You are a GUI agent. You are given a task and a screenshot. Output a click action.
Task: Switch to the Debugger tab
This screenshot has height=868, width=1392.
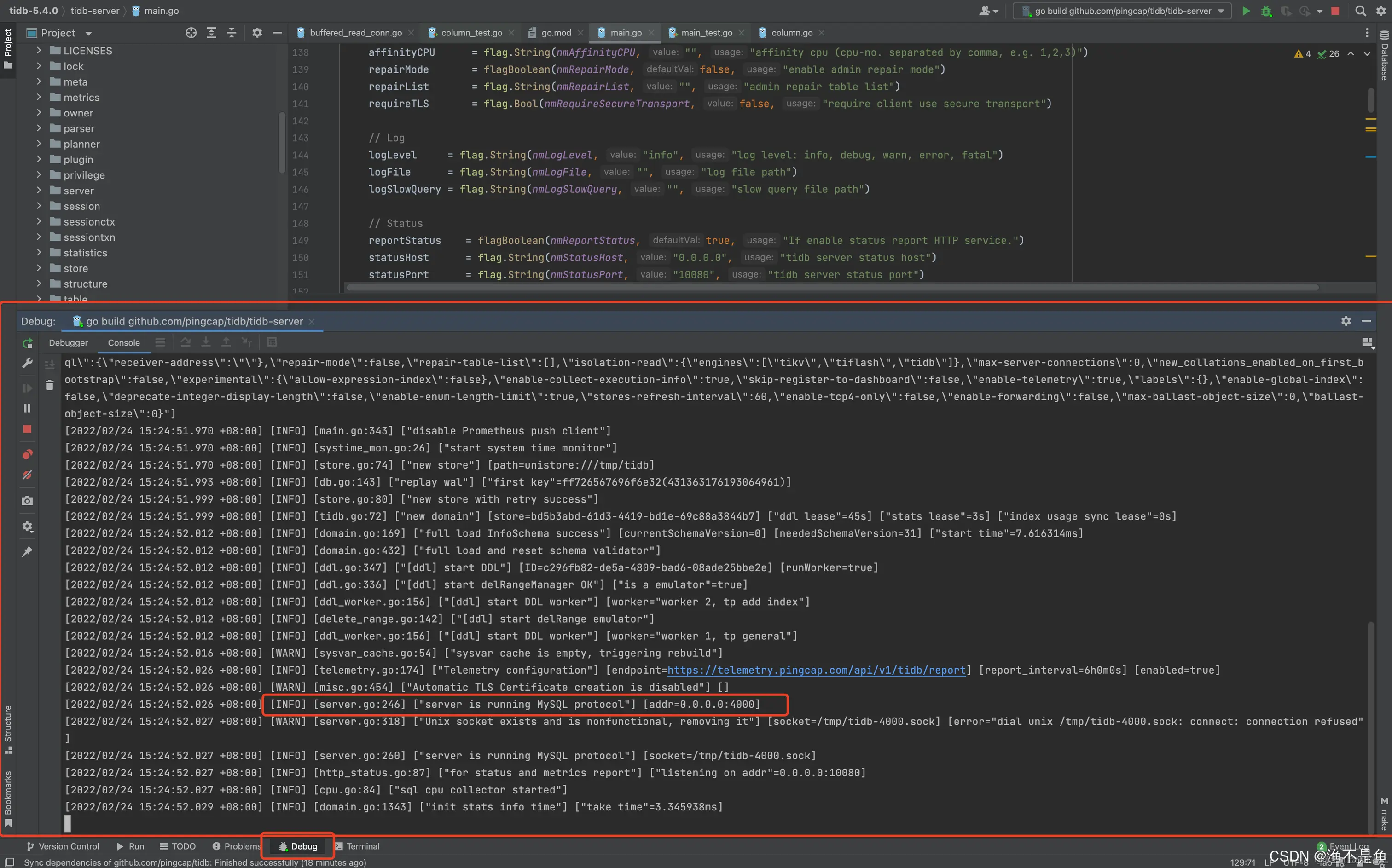pyautogui.click(x=68, y=343)
